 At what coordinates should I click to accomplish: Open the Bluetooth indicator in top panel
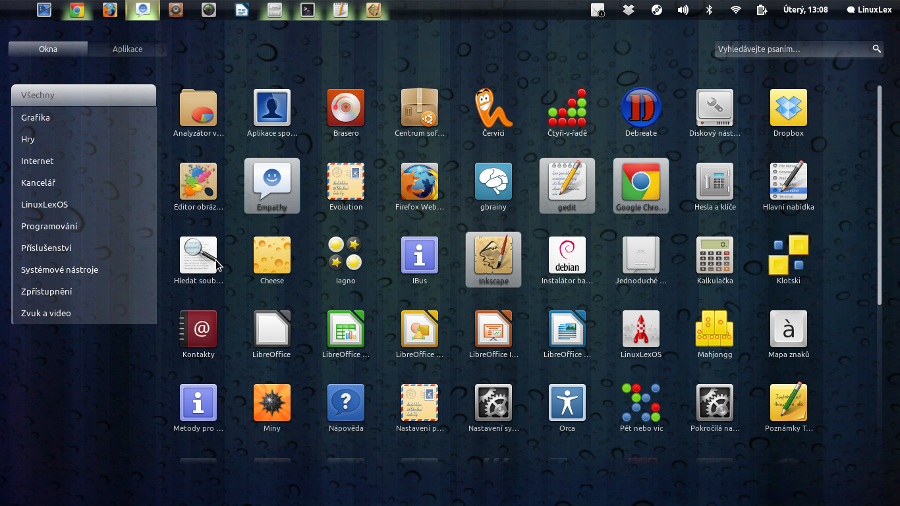pyautogui.click(x=709, y=10)
